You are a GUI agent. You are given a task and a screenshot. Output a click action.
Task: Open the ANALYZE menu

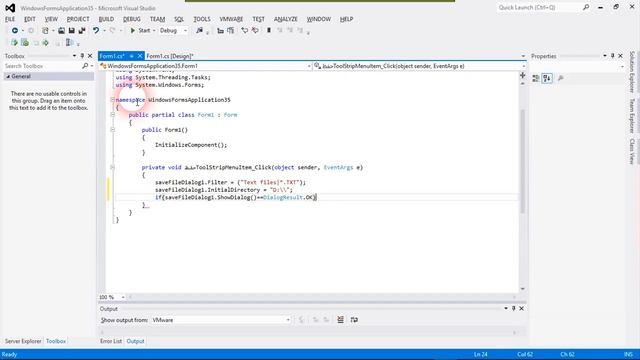[x=286, y=19]
